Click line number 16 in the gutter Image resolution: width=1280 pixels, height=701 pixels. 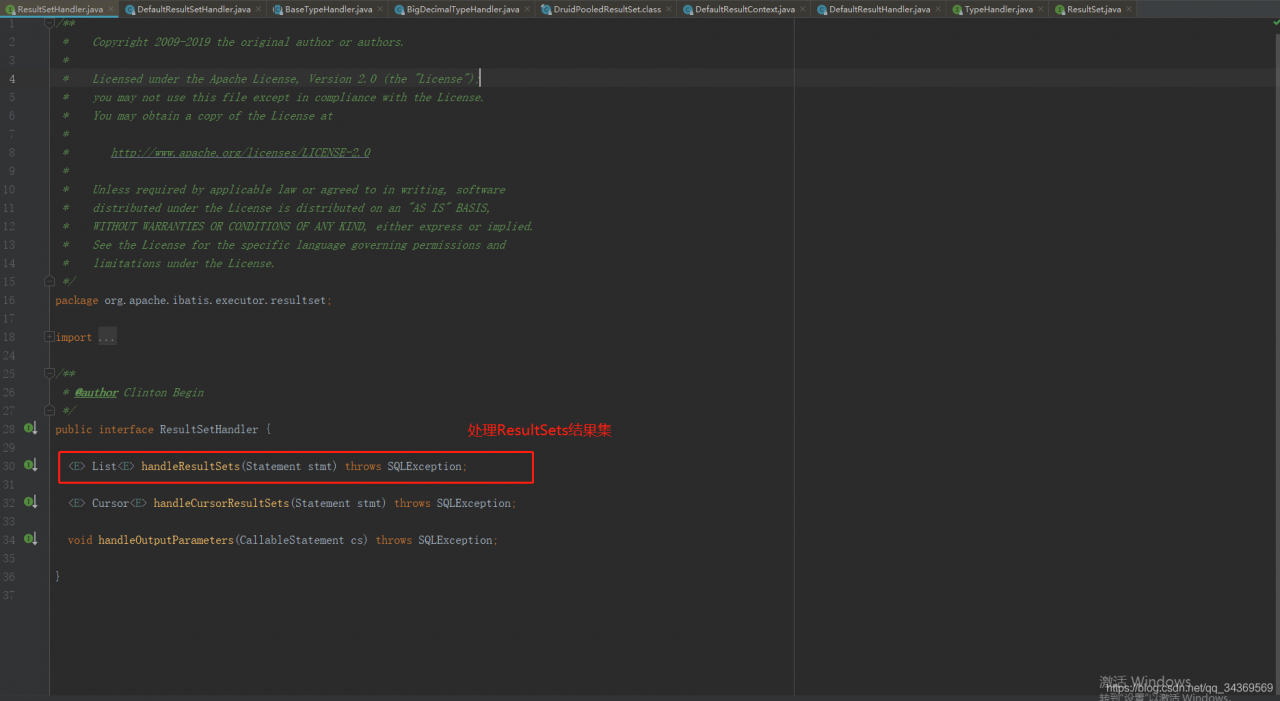[x=9, y=300]
